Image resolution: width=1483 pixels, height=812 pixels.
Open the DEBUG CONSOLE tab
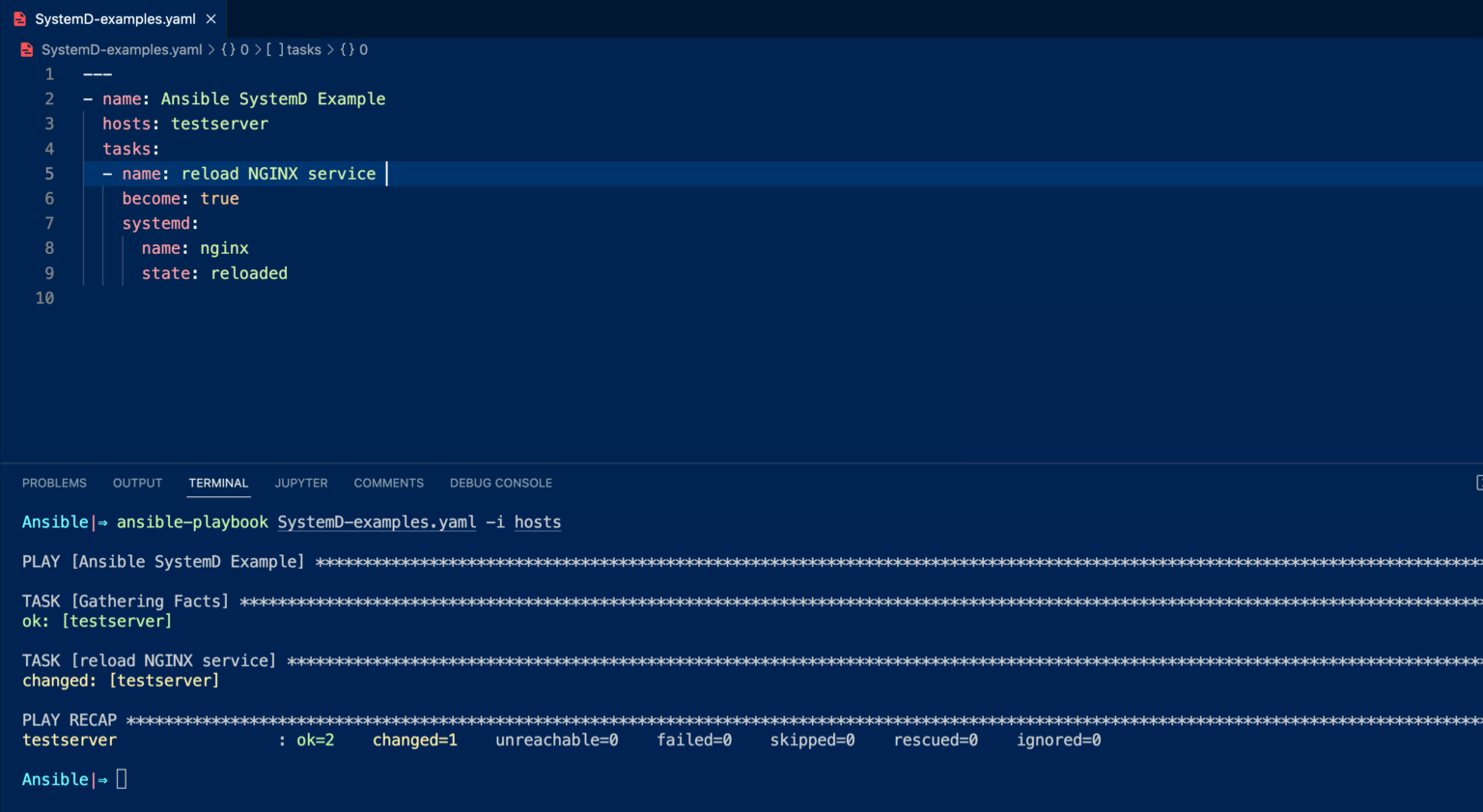click(x=500, y=483)
